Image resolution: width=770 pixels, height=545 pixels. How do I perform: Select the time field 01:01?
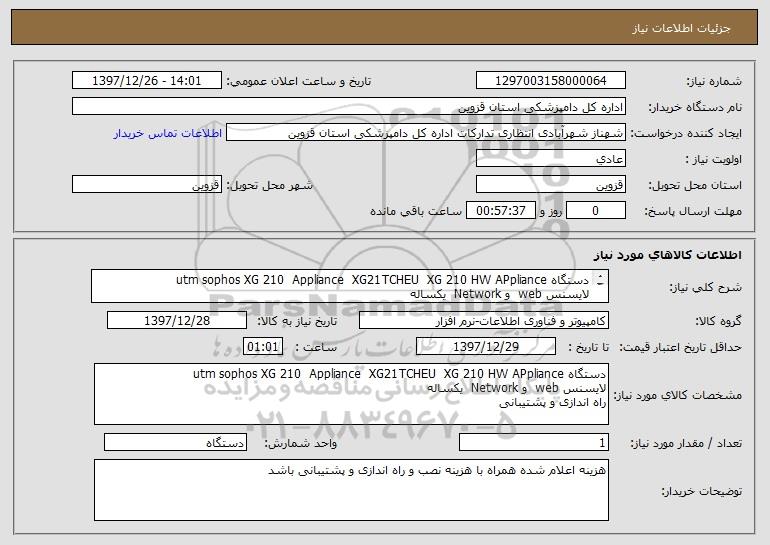(x=263, y=347)
